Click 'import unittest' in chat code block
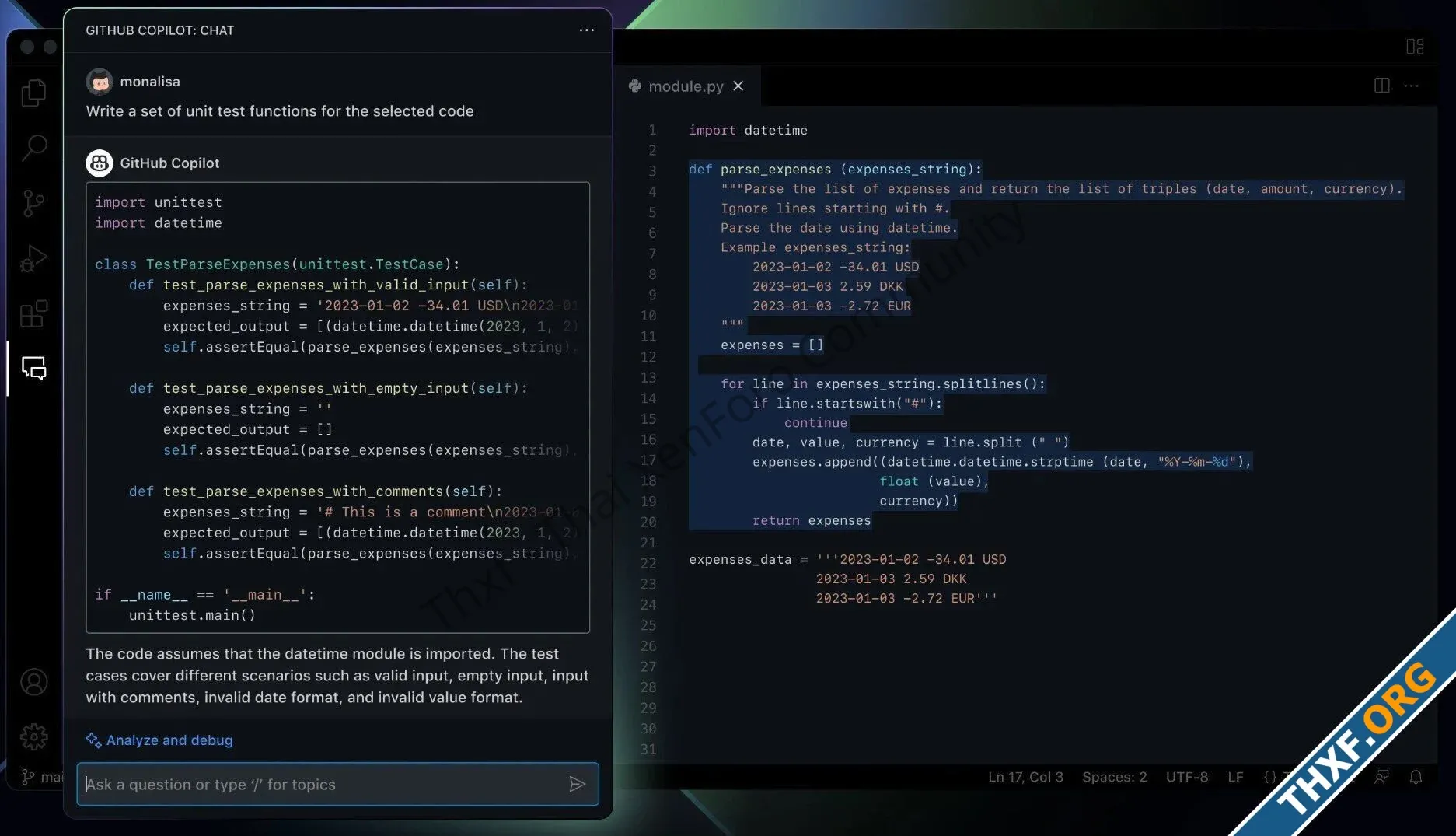This screenshot has height=836, width=1456. (159, 202)
